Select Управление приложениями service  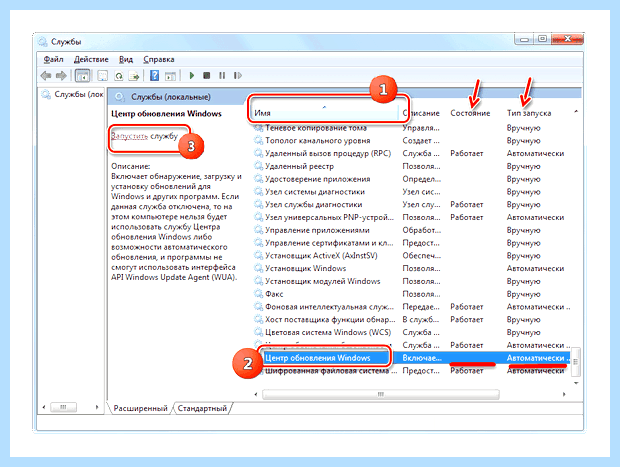317,230
